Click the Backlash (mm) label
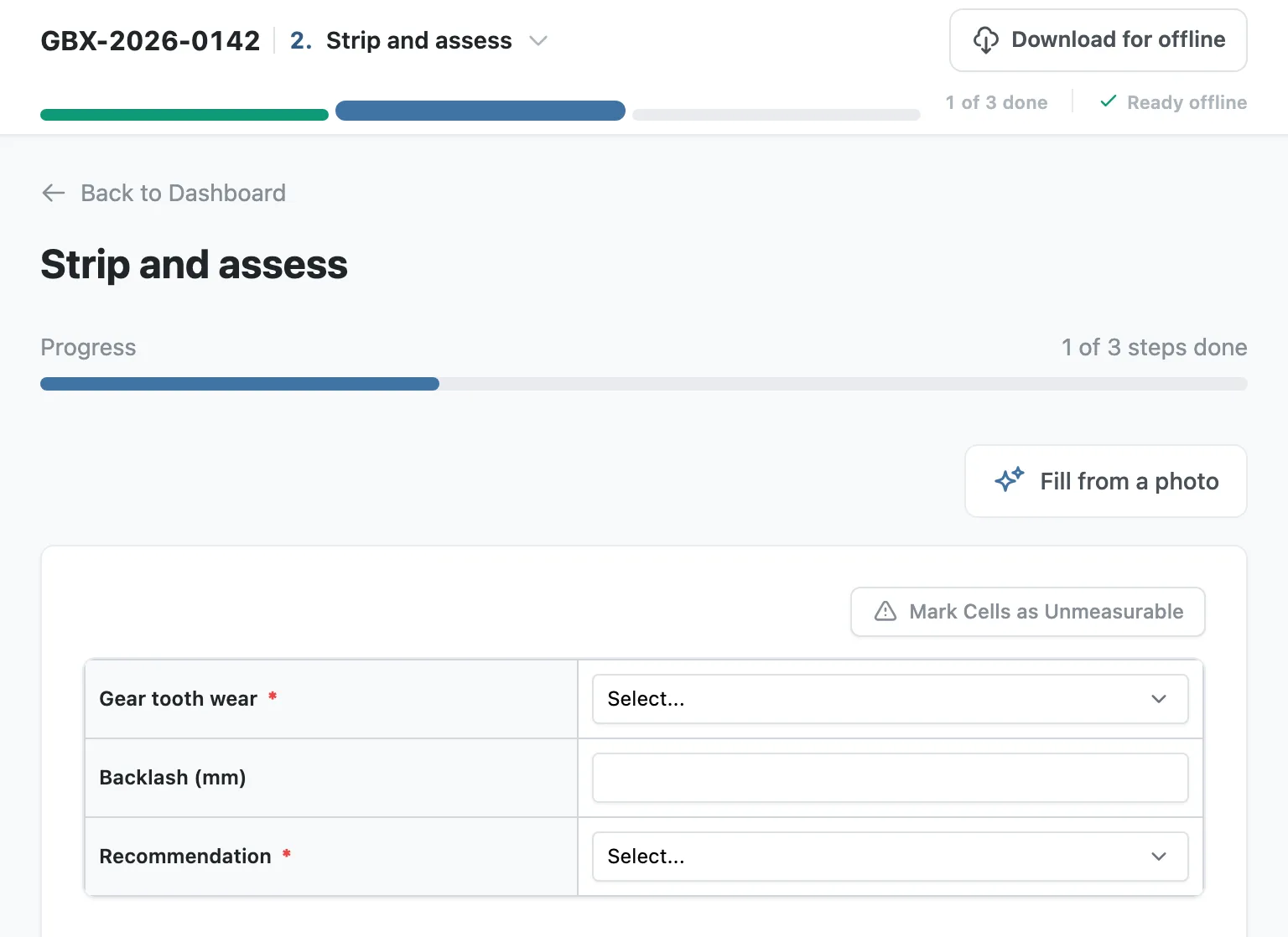This screenshot has height=937, width=1288. (x=173, y=778)
